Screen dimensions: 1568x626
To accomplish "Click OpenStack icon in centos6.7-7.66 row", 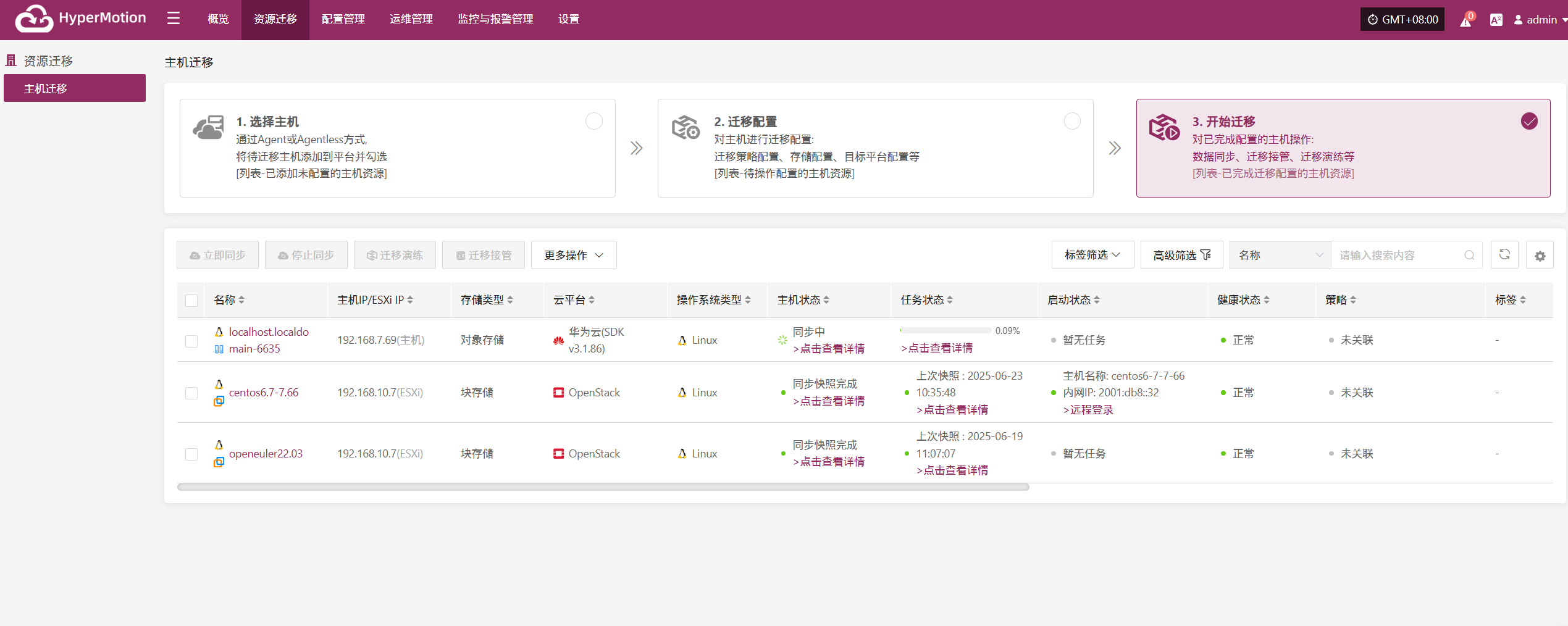I will point(558,393).
